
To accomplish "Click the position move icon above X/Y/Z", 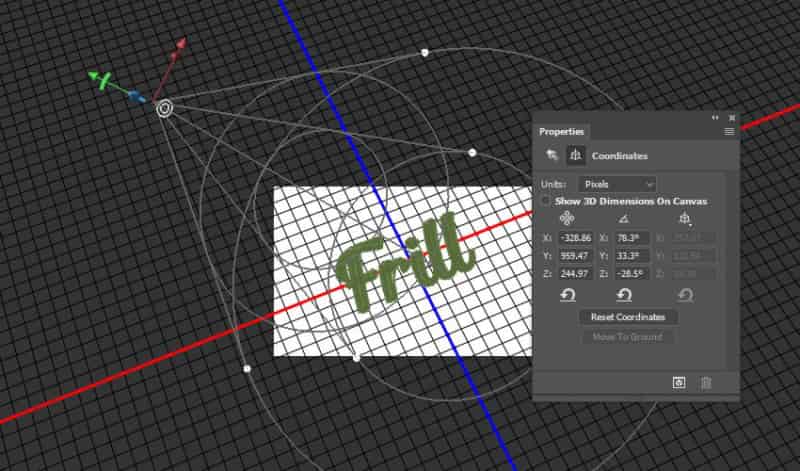I will pyautogui.click(x=567, y=218).
